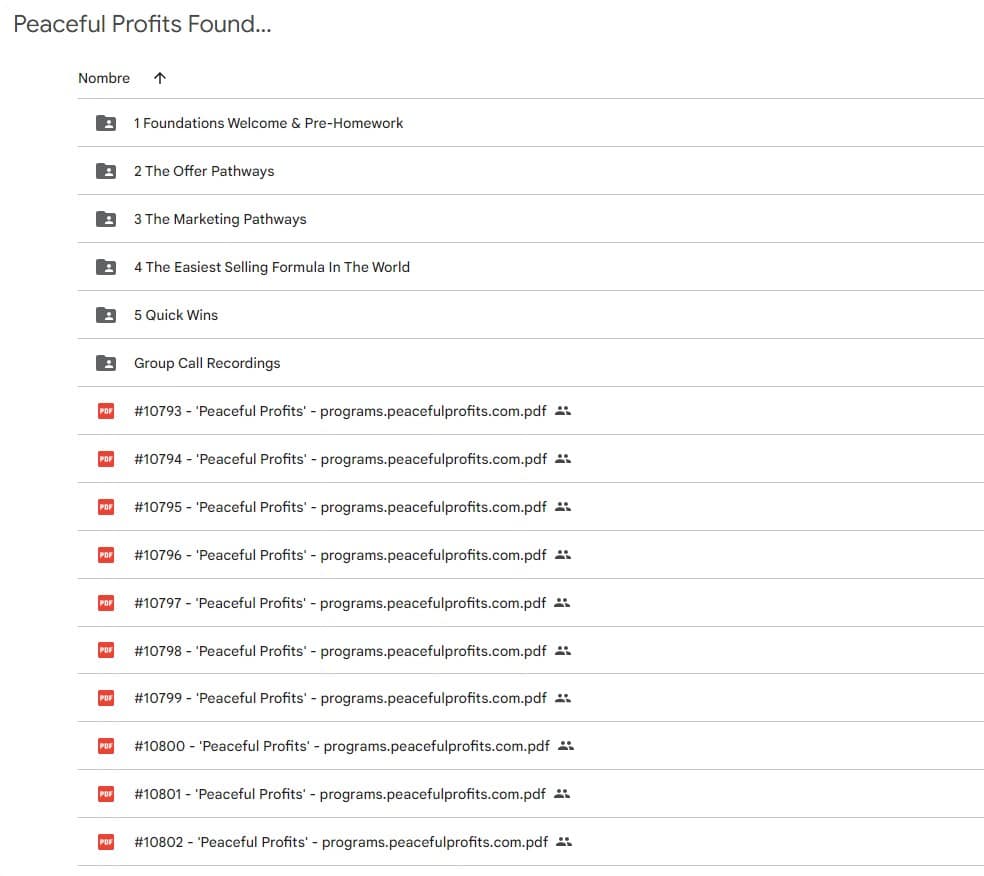Open the #10795 Peaceful Profits PDF

340,507
